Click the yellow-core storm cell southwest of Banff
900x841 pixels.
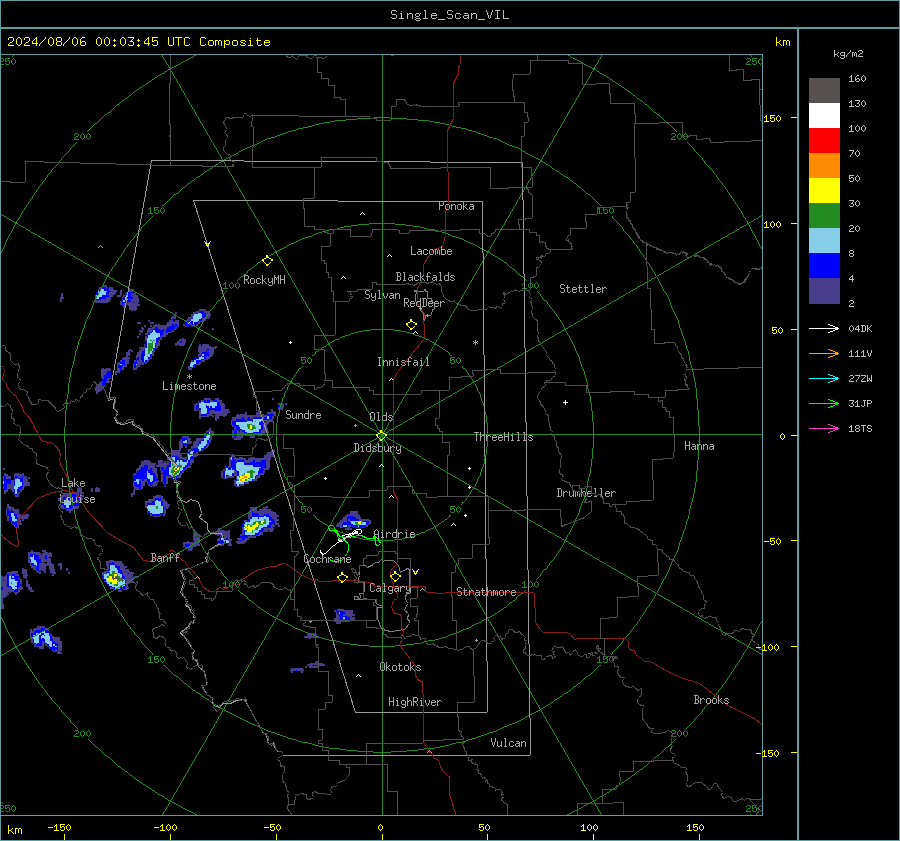tap(117, 576)
